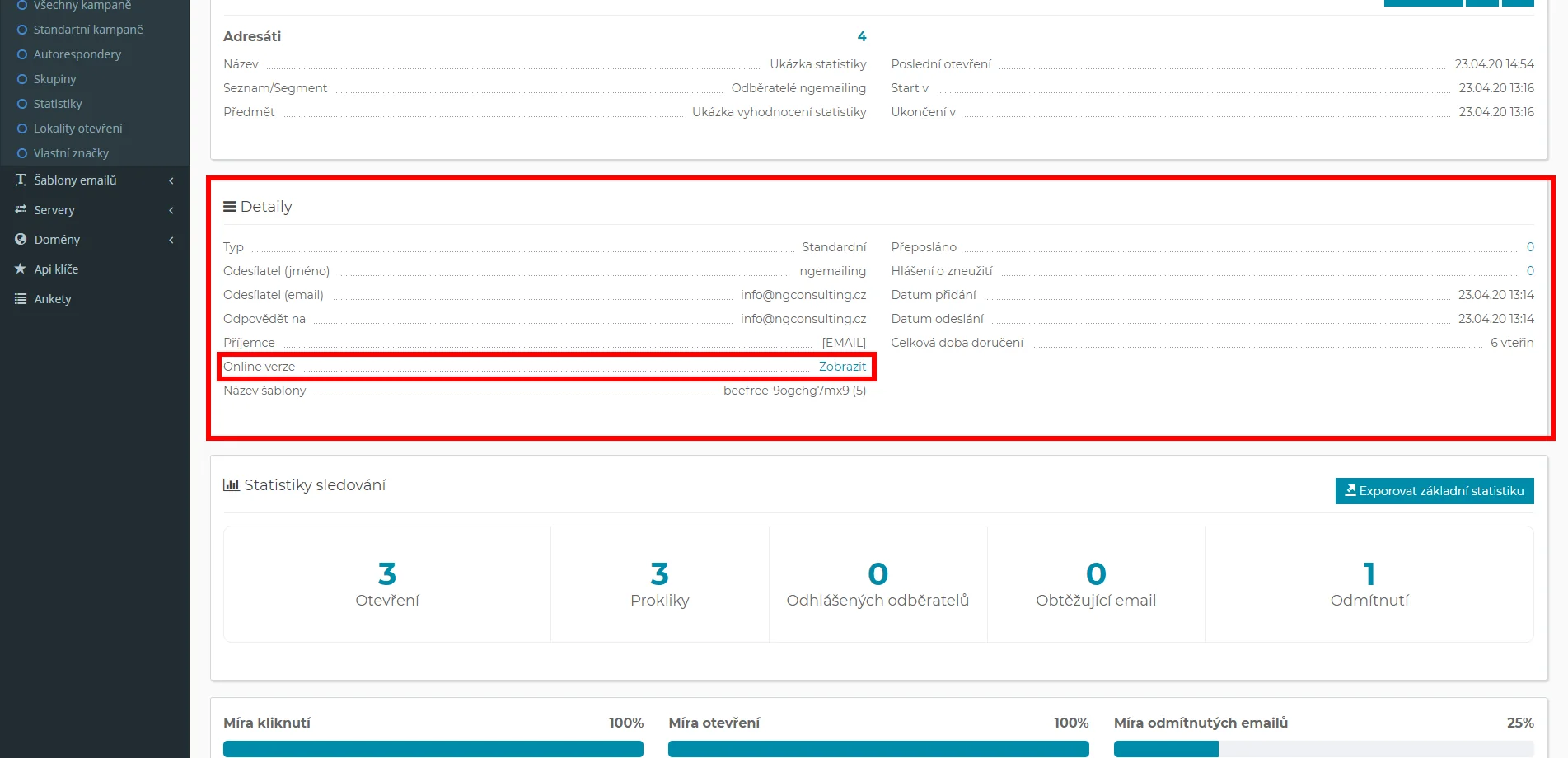This screenshot has height=758, width=1568.
Task: Open Standartní kampaně in sidebar
Action: (88, 30)
